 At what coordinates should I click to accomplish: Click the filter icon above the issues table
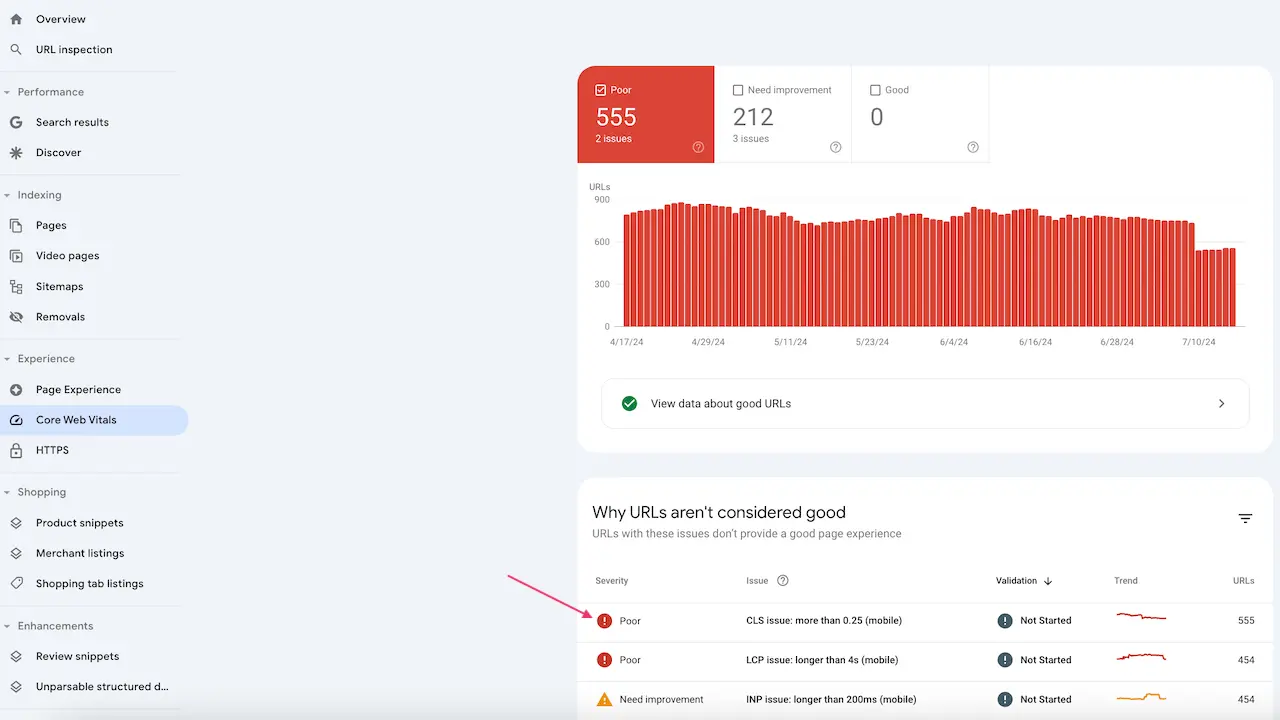(1245, 518)
